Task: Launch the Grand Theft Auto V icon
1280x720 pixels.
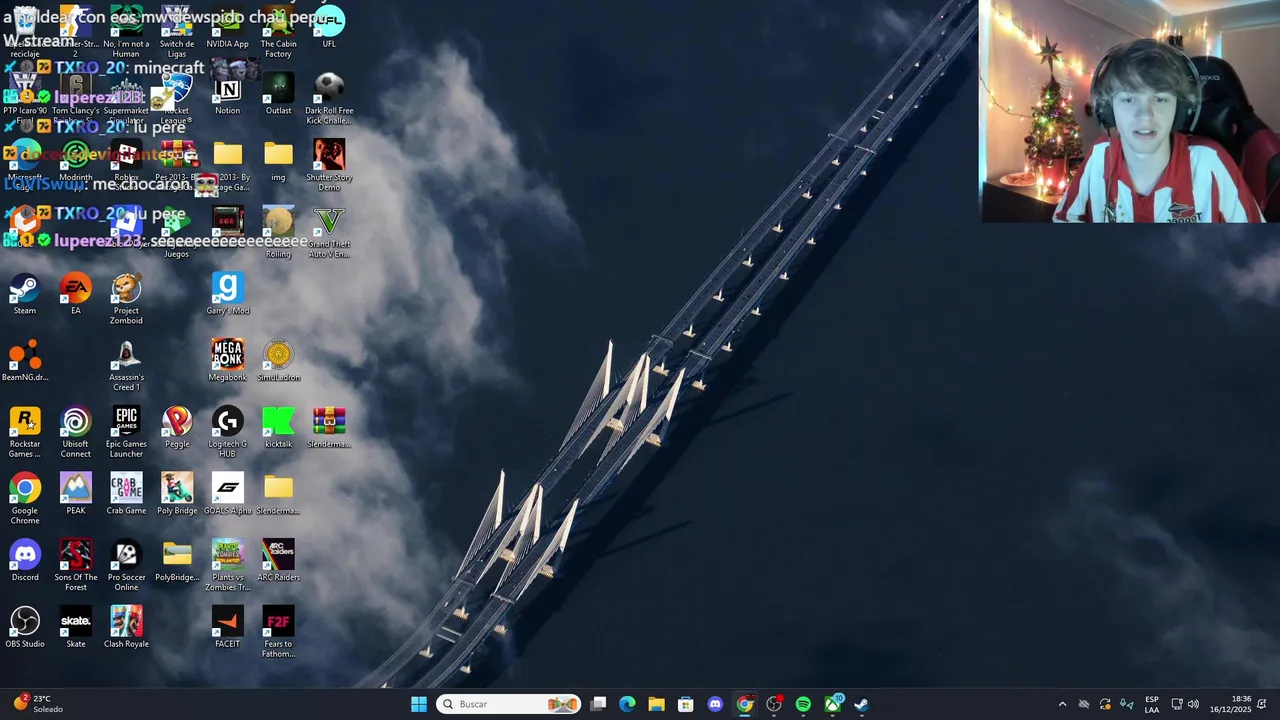Action: click(329, 233)
